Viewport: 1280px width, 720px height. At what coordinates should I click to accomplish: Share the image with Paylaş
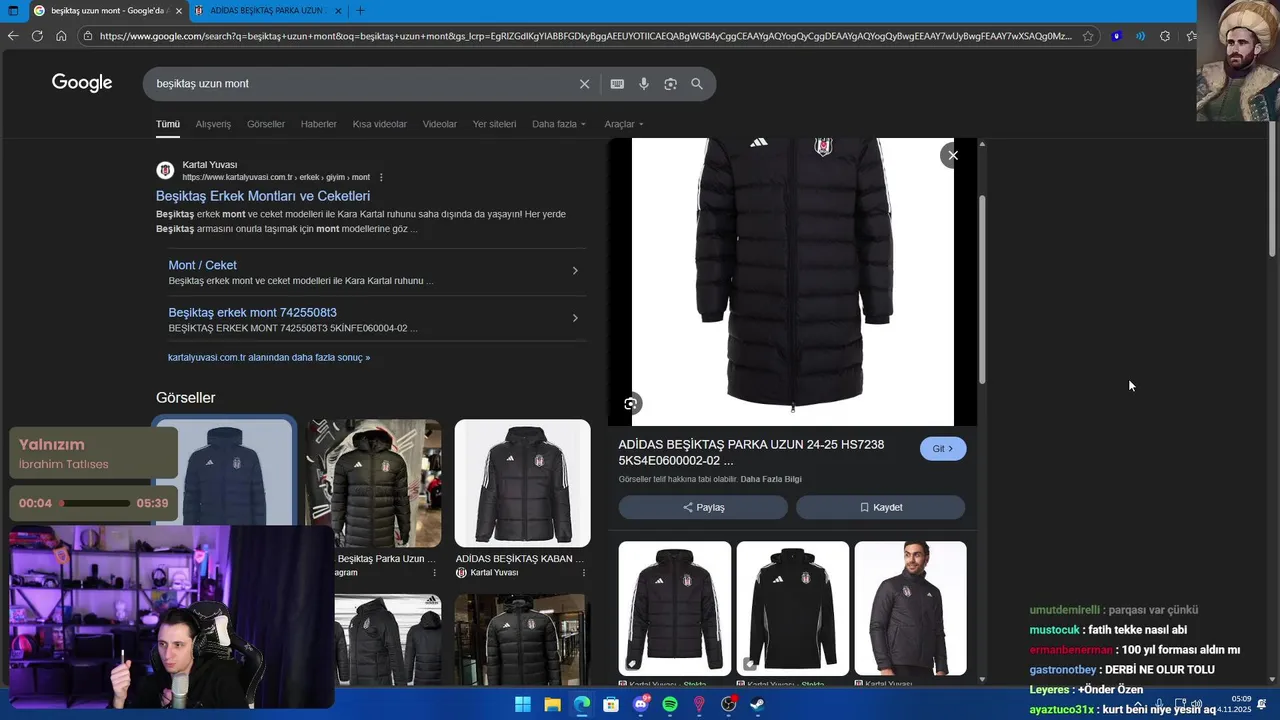[x=703, y=507]
